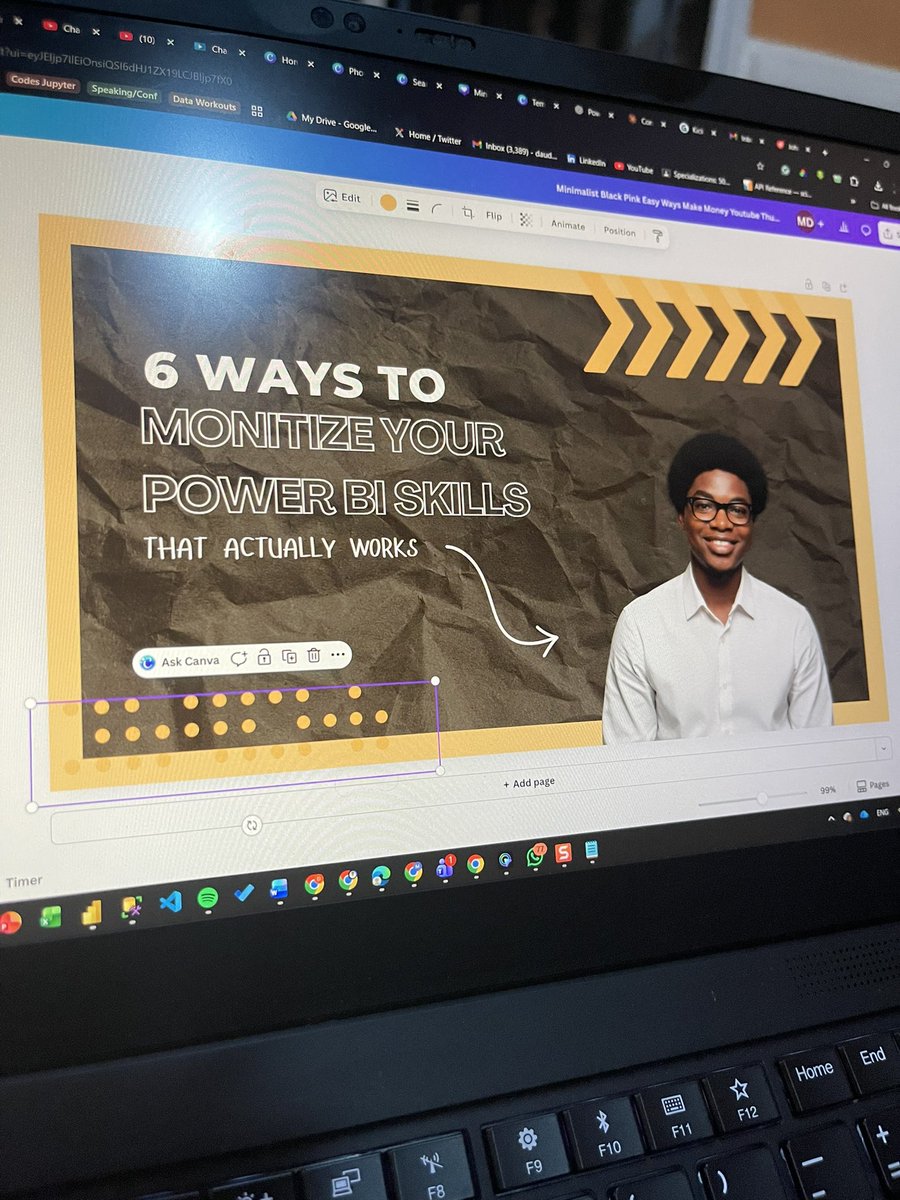
Task: Open the Excel icon on the taskbar
Action: coord(50,915)
